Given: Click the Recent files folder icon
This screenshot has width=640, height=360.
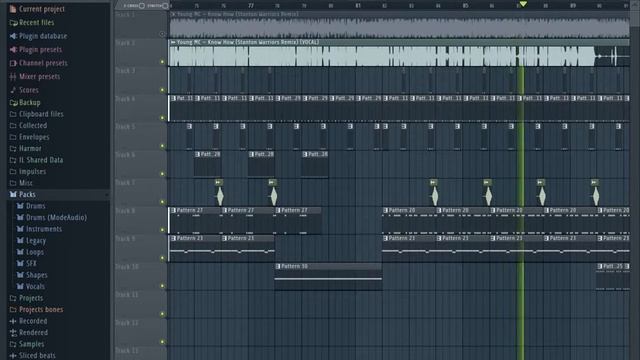Looking at the screenshot, I should point(13,22).
